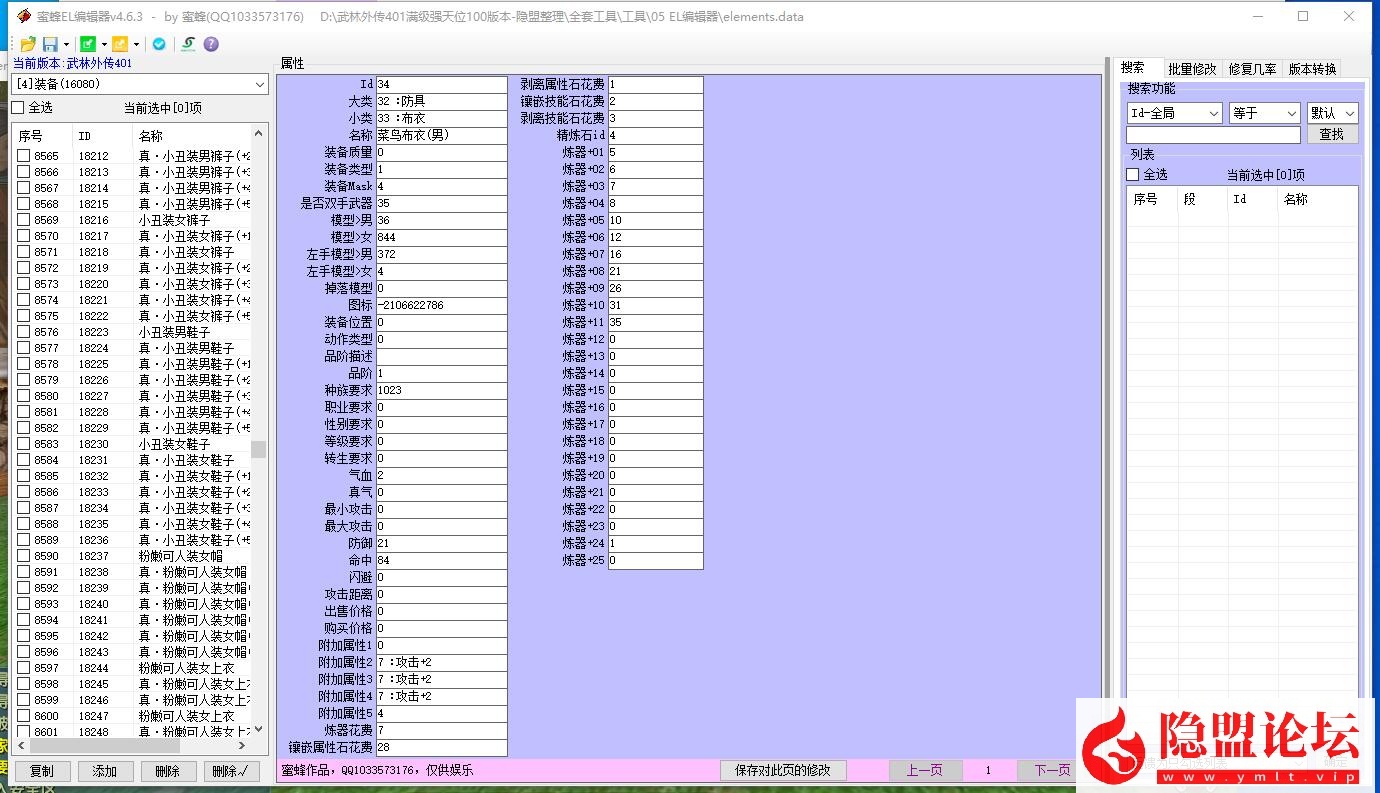The width and height of the screenshot is (1380, 793).
Task: Click the green S-shaped toolbar icon
Action: tap(188, 44)
